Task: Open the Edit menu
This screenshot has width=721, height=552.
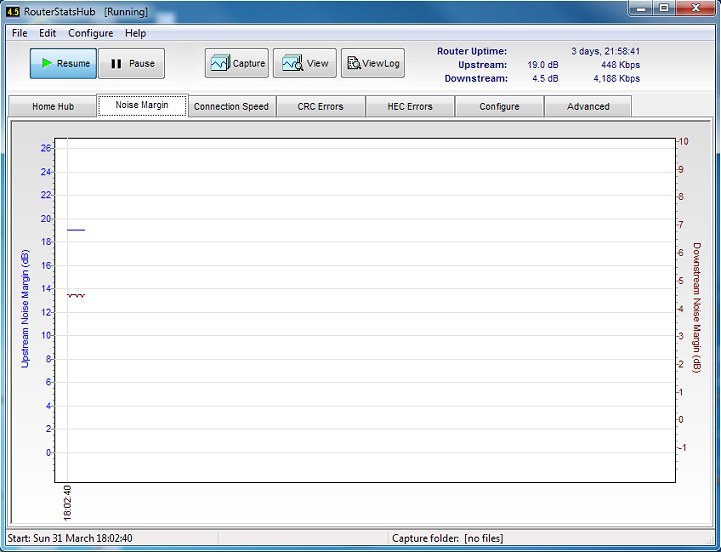Action: [x=47, y=33]
